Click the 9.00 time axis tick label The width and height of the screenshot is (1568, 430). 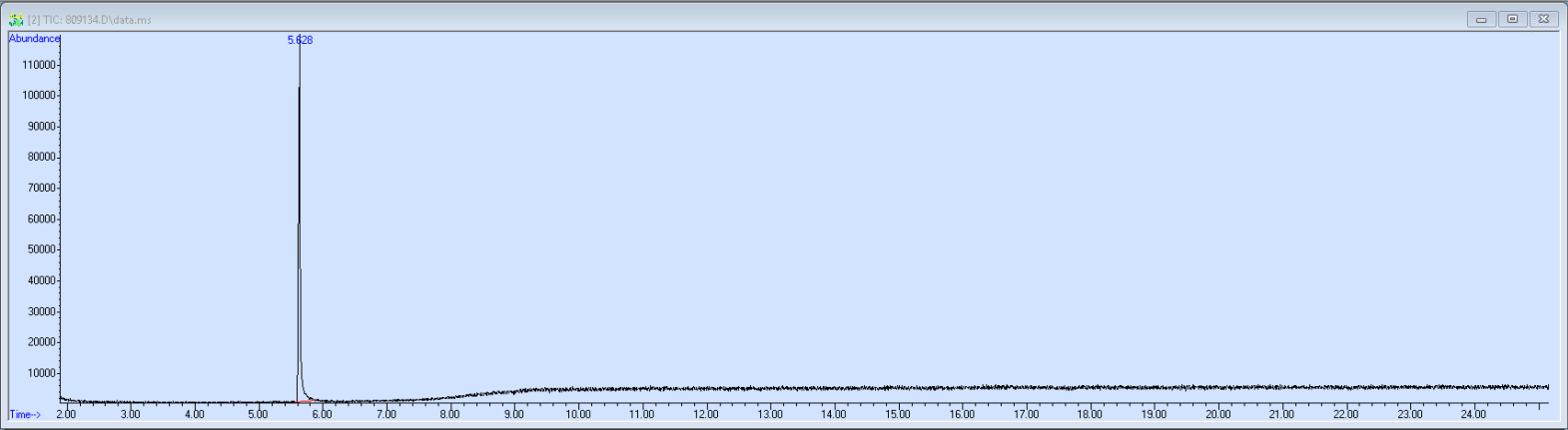point(513,414)
